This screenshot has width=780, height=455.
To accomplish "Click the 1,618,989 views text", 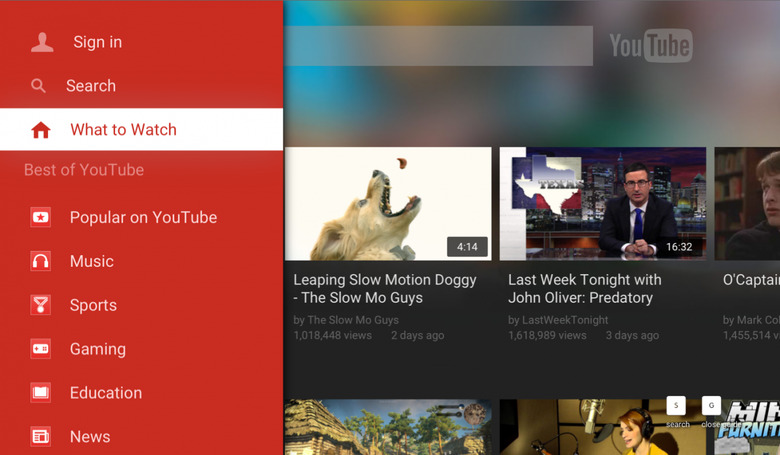I will (547, 335).
